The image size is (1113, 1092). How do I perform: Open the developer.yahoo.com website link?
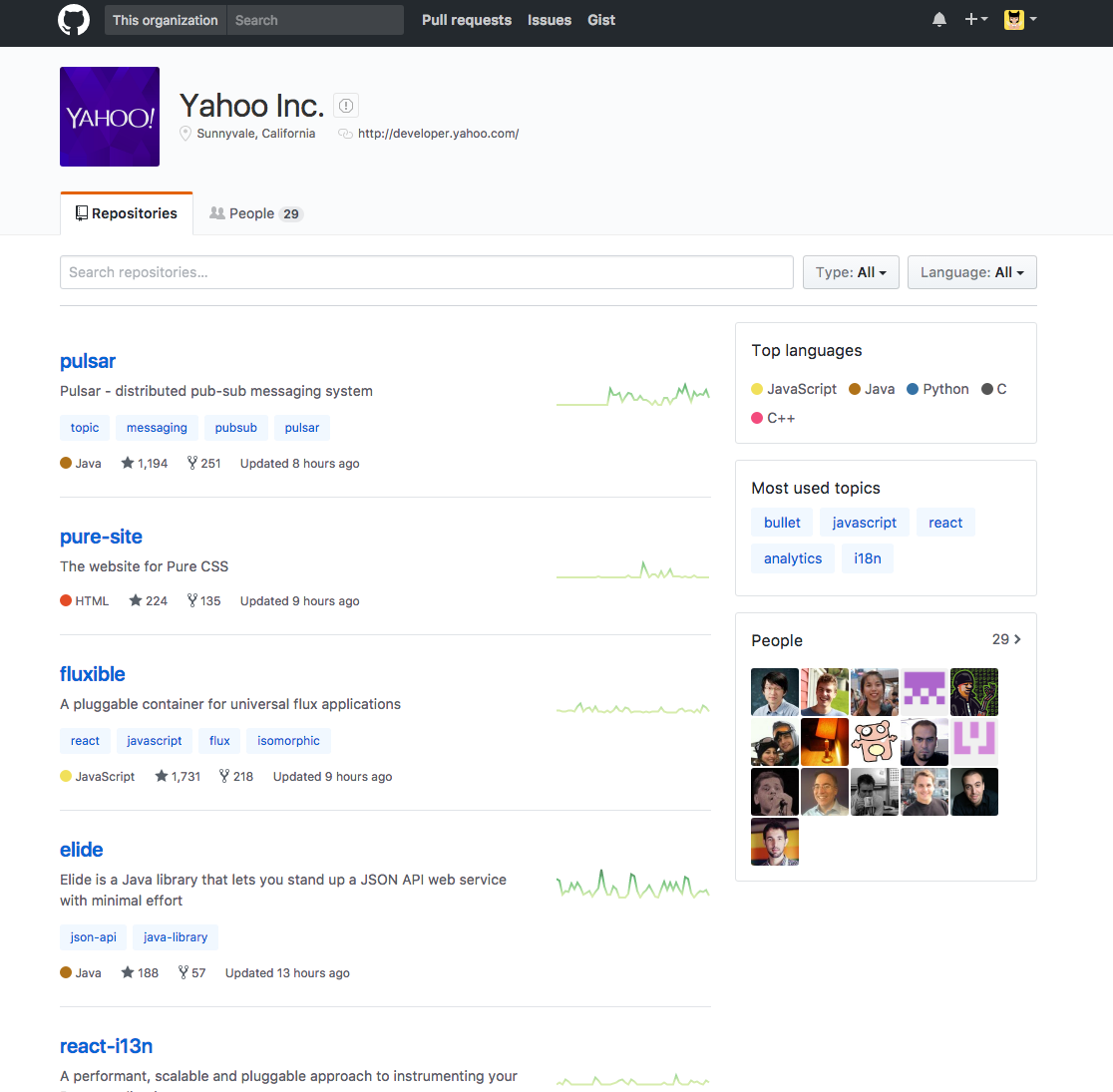pyautogui.click(x=438, y=134)
